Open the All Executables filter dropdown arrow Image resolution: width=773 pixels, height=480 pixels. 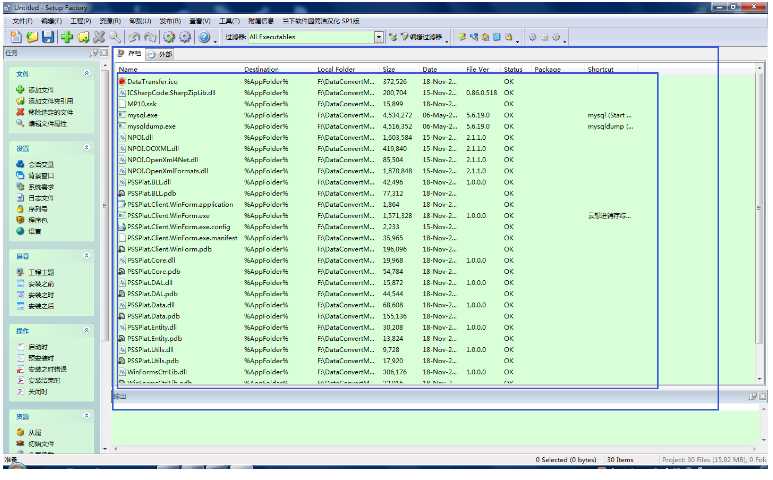point(379,37)
